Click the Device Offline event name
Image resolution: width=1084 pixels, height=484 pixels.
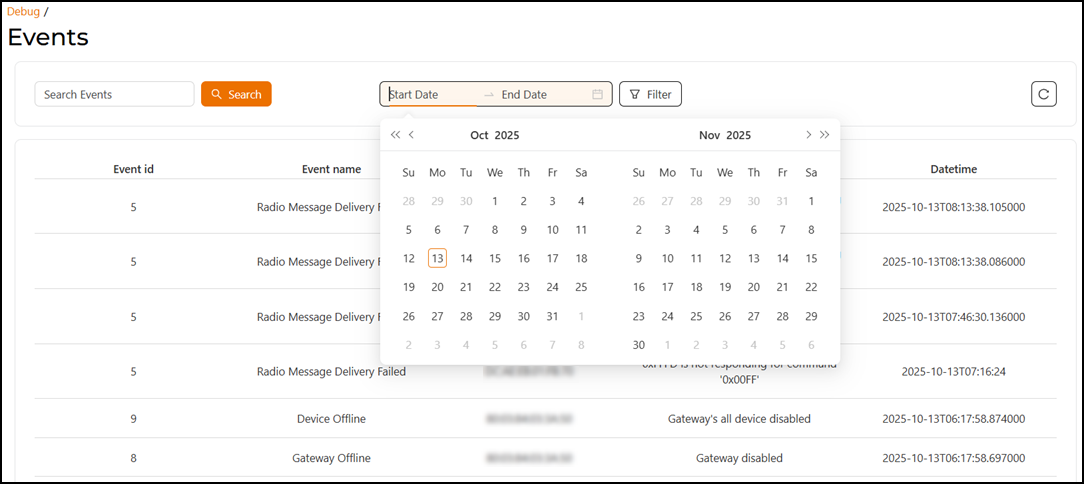click(x=331, y=419)
